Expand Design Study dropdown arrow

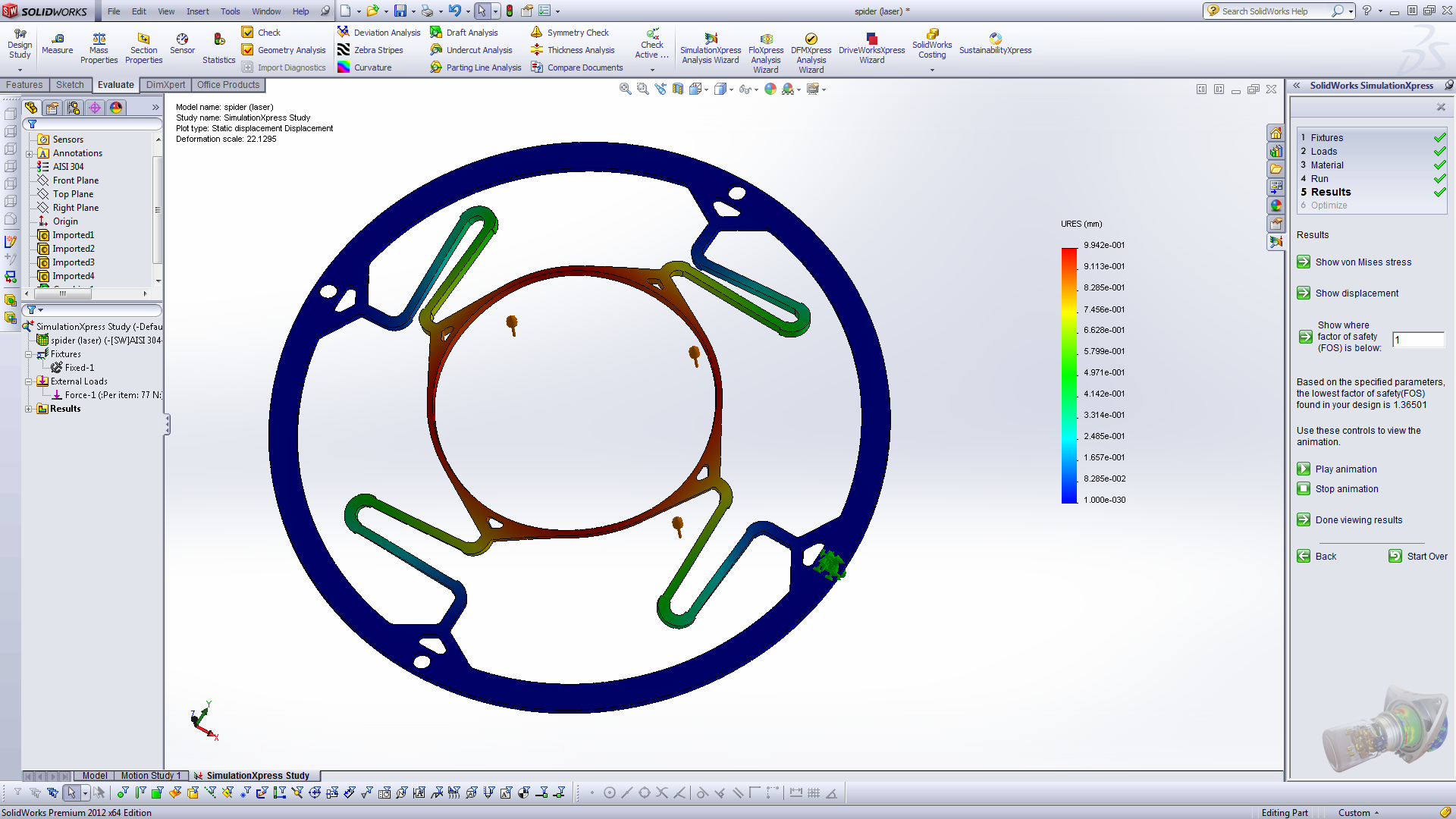click(20, 70)
